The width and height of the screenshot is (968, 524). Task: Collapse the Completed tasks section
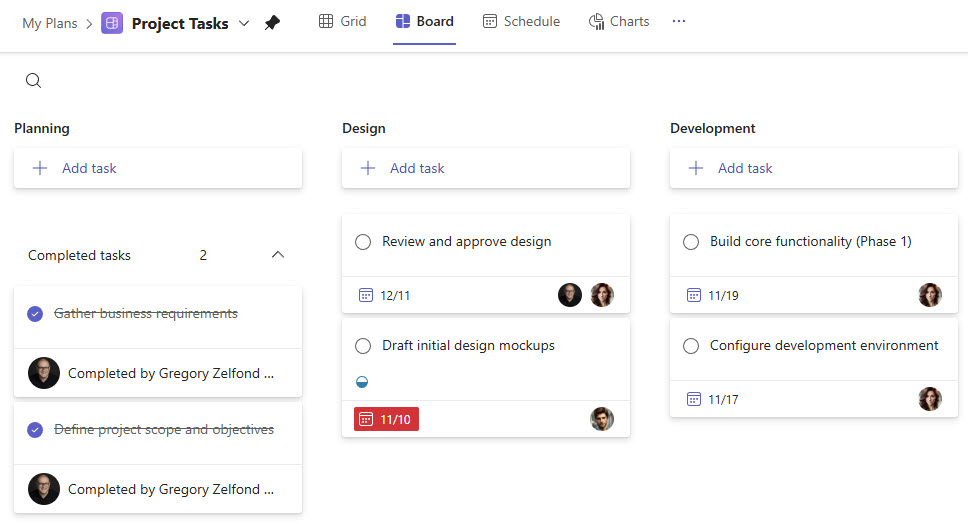pyautogui.click(x=278, y=255)
